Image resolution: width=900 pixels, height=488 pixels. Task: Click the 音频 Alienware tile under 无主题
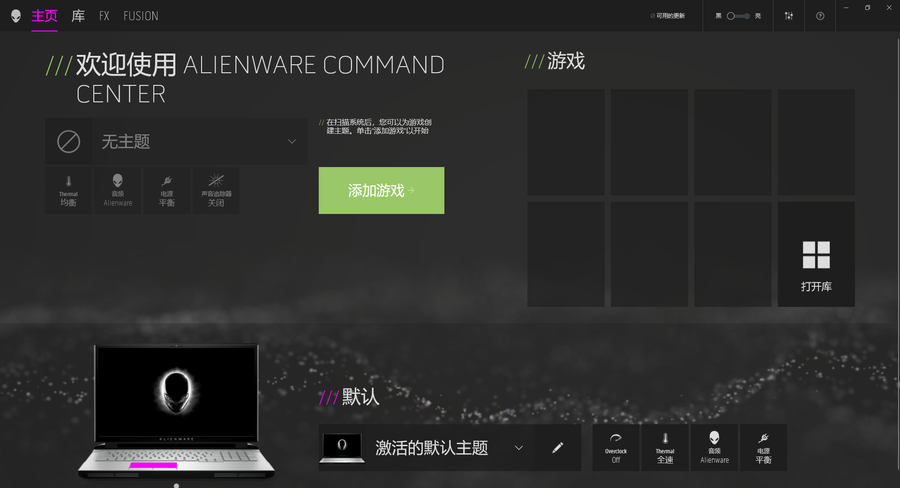pyautogui.click(x=118, y=190)
